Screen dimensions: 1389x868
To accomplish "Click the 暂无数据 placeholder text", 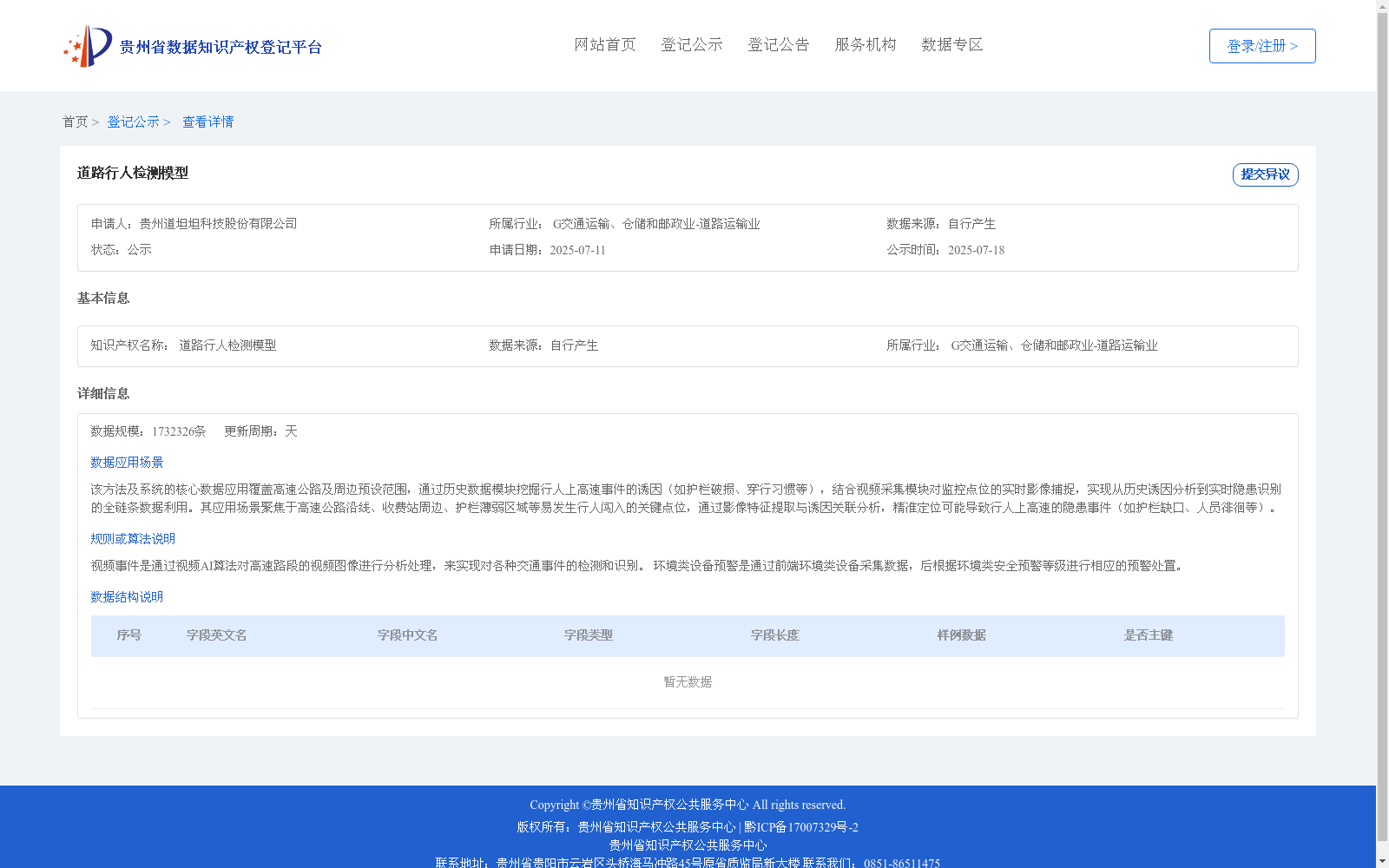I will (688, 682).
